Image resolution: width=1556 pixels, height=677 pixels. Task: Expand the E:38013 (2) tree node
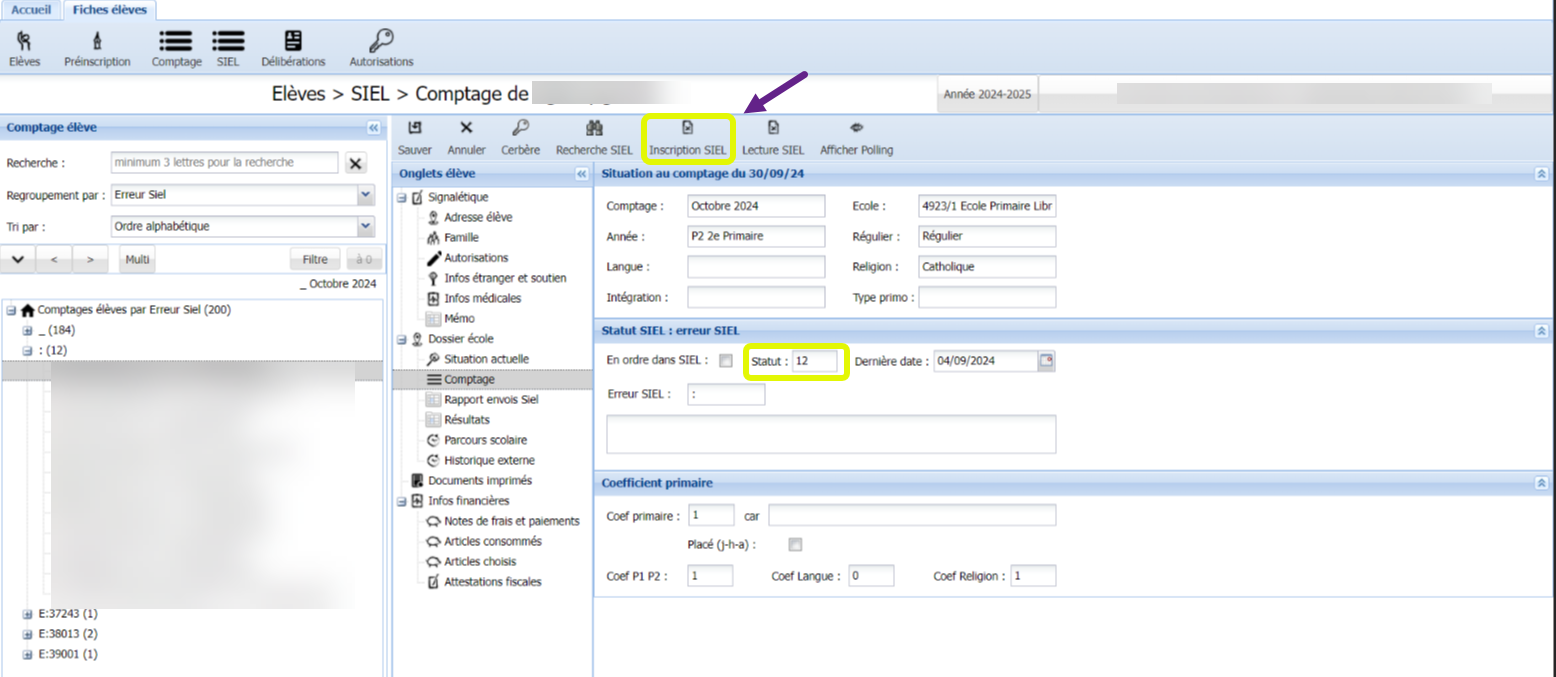(x=28, y=634)
